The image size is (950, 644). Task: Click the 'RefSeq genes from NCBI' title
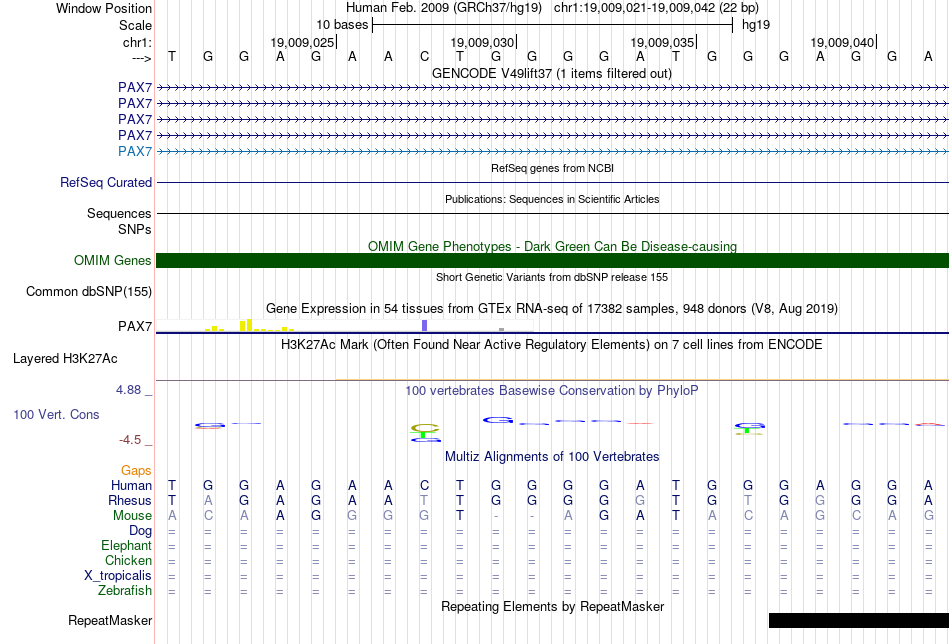pos(553,168)
